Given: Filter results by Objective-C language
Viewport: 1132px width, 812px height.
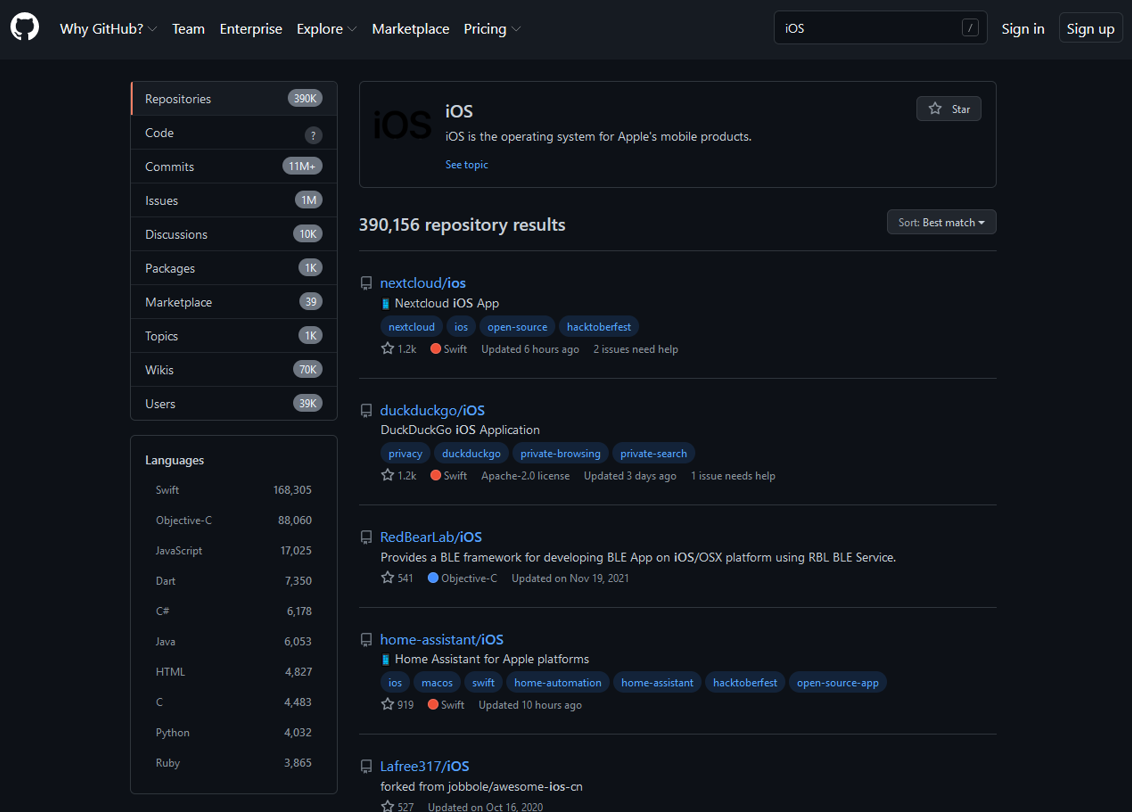Looking at the screenshot, I should 234,520.
